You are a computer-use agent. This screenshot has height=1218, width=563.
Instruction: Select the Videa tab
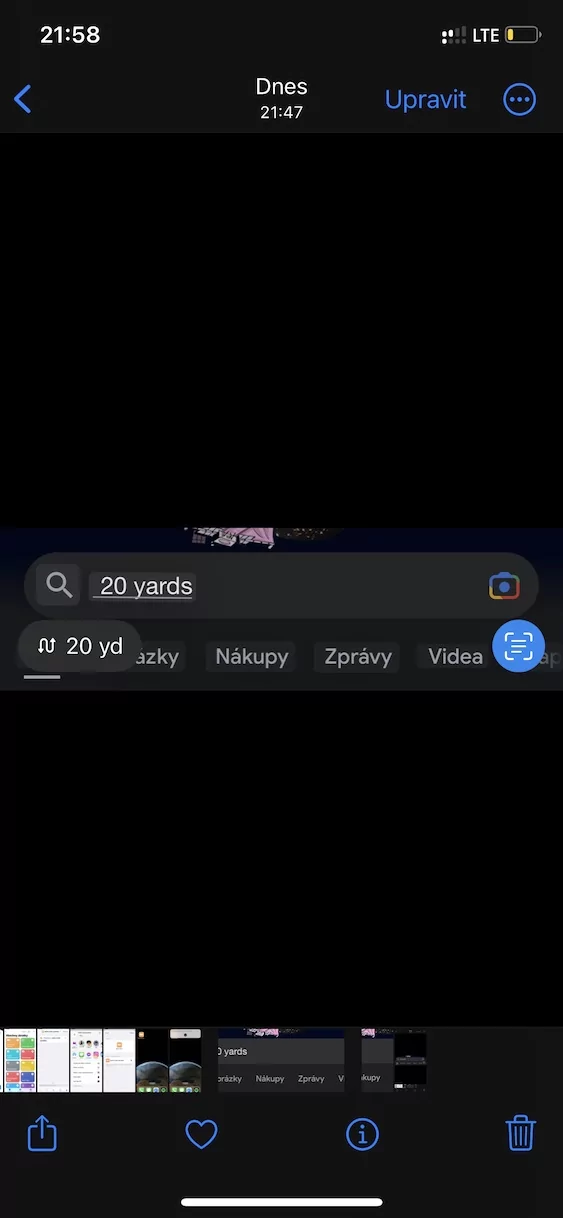coord(455,656)
